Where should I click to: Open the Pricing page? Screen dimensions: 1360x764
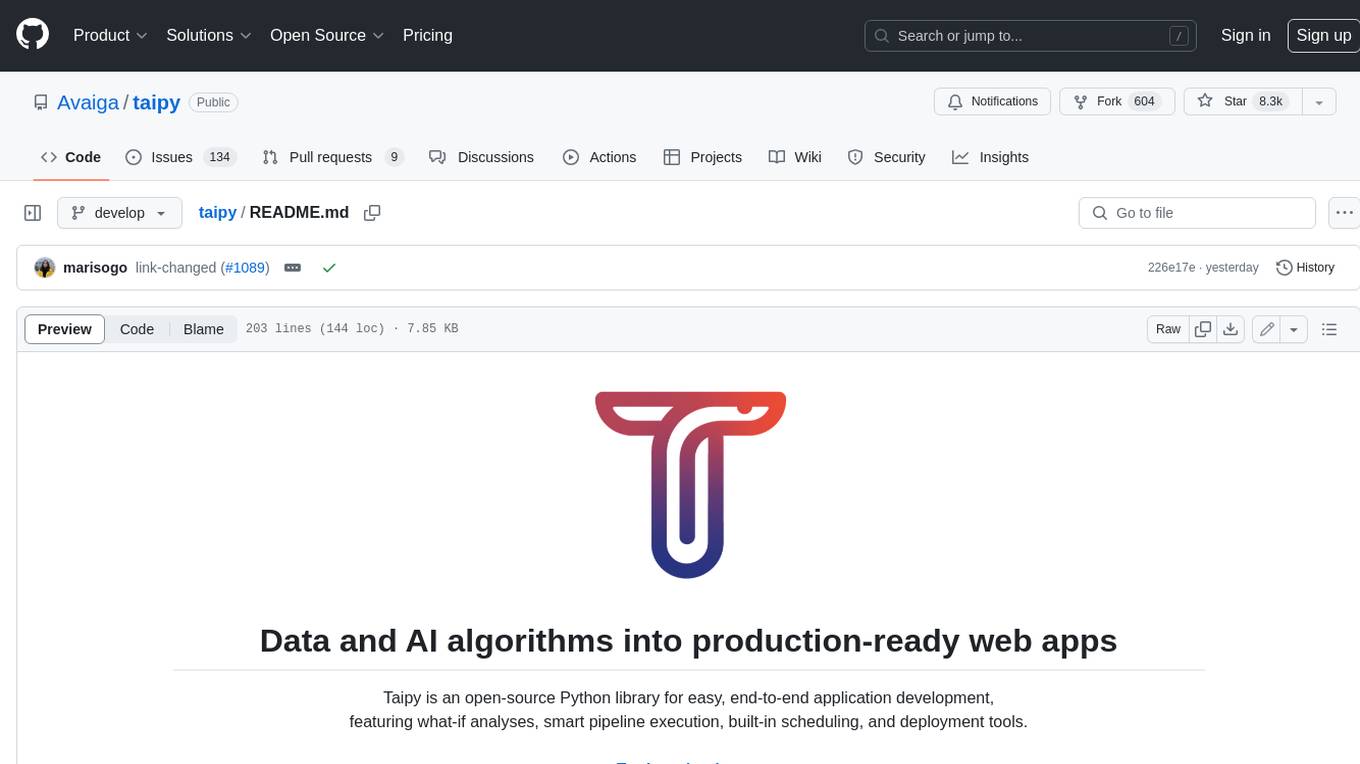pyautogui.click(x=427, y=35)
